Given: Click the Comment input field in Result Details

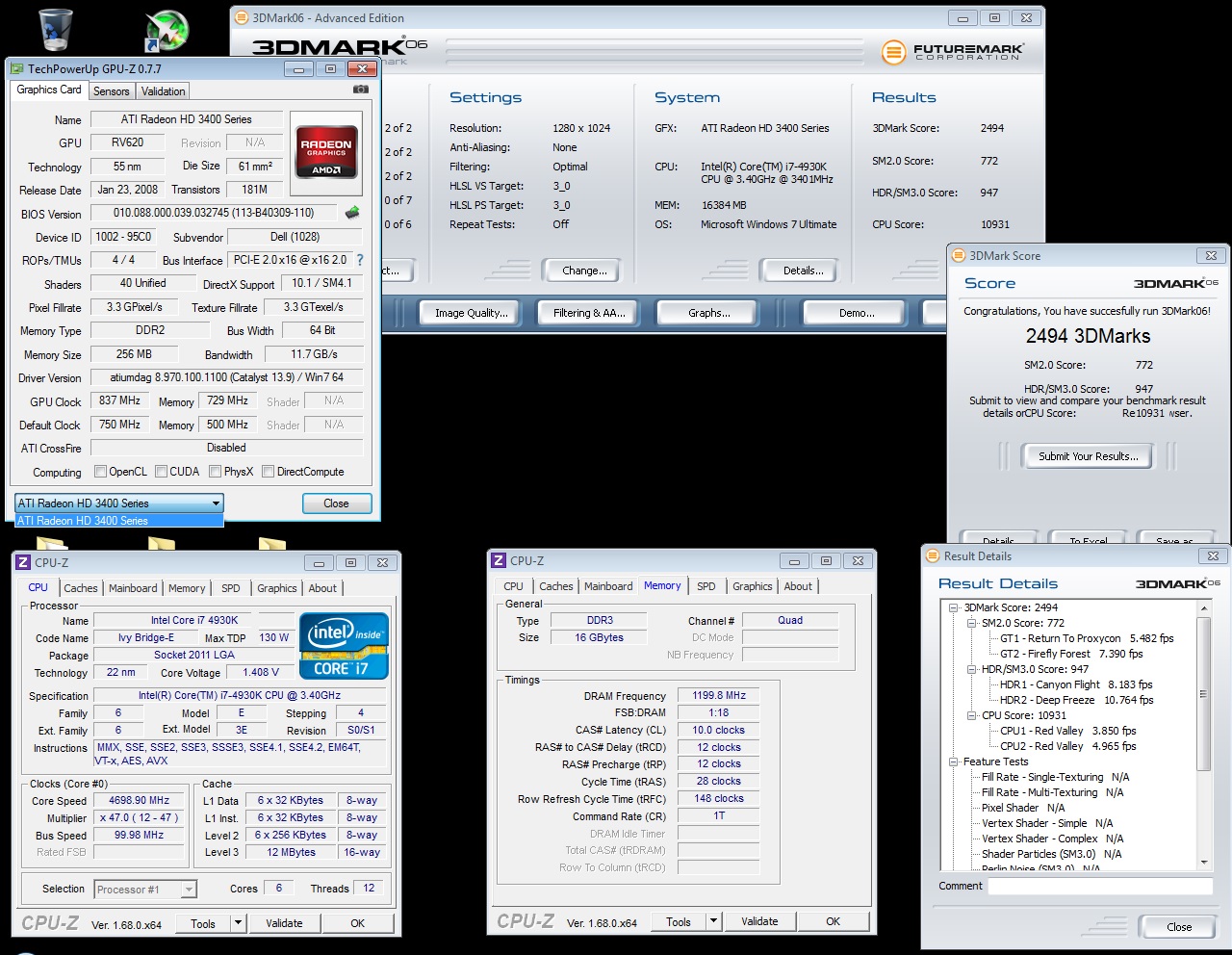Looking at the screenshot, I should pyautogui.click(x=1100, y=886).
